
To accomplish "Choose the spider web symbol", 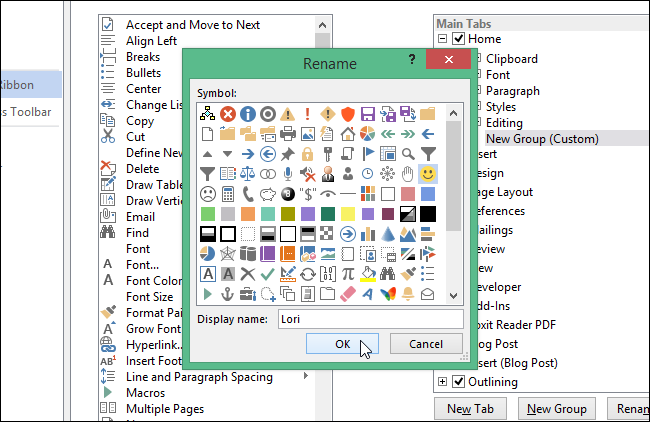I will click(x=228, y=254).
